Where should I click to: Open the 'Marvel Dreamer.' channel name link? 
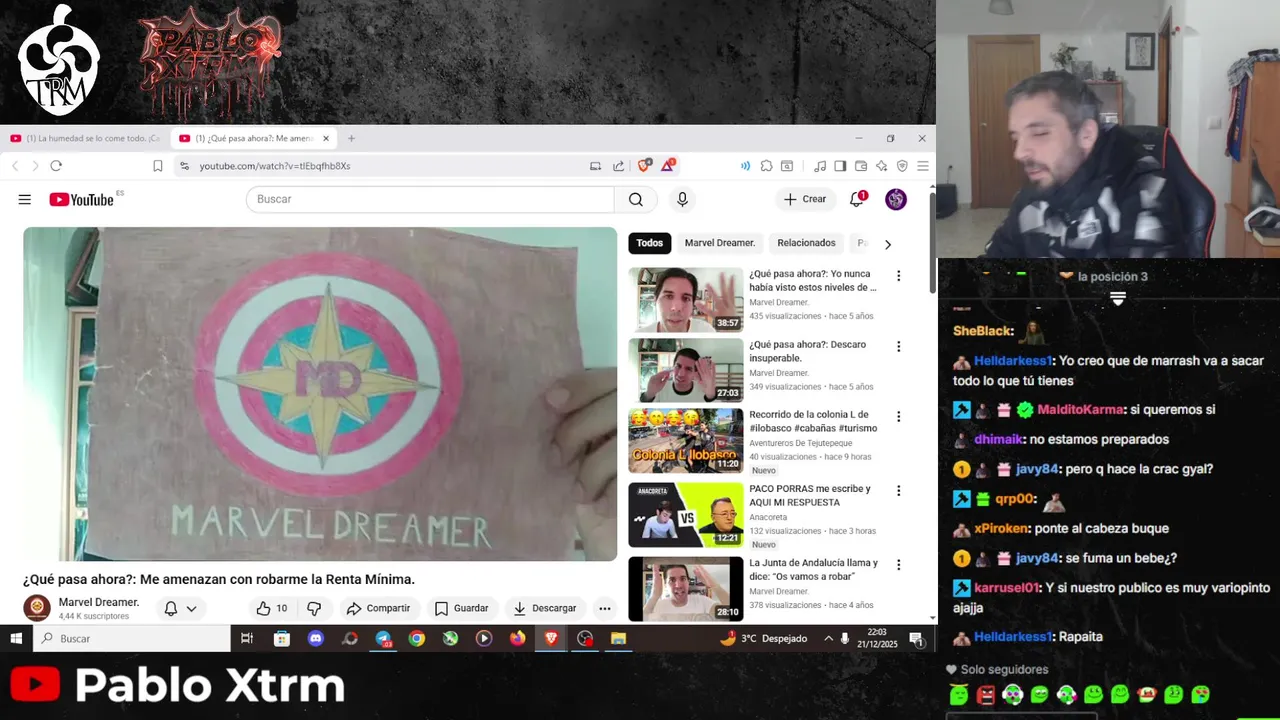[99, 602]
